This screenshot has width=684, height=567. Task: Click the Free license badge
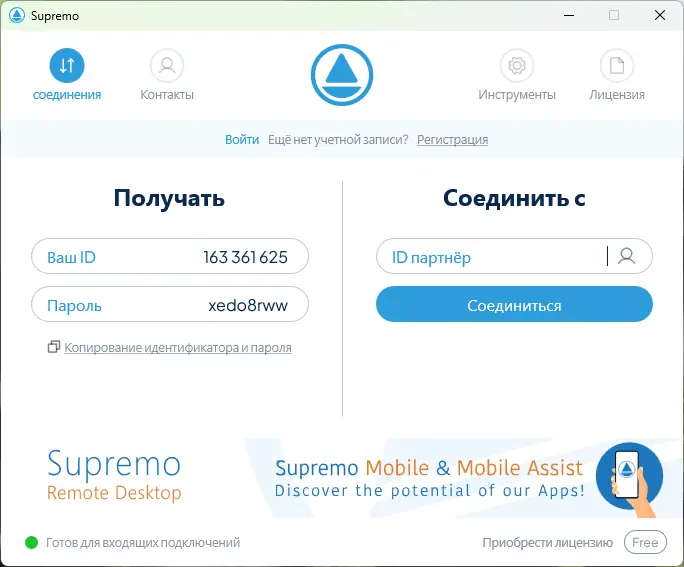pos(645,542)
